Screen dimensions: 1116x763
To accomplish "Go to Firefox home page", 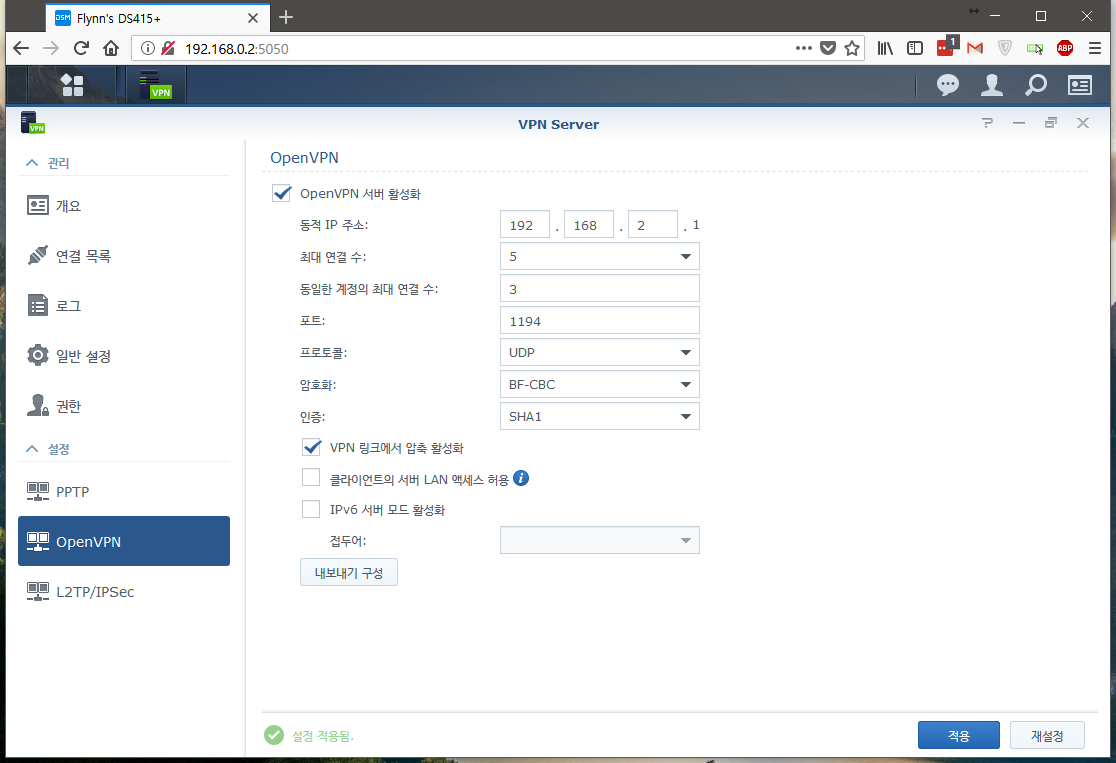I will pos(111,48).
